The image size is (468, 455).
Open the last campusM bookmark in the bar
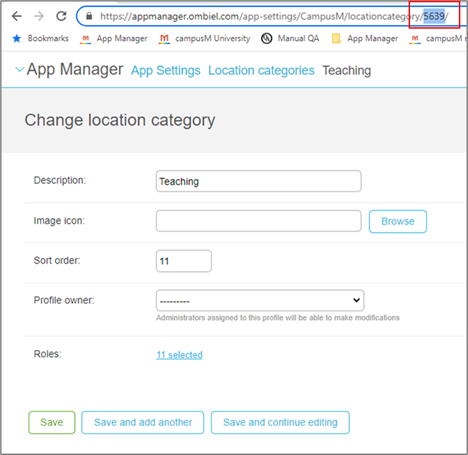[x=438, y=39]
